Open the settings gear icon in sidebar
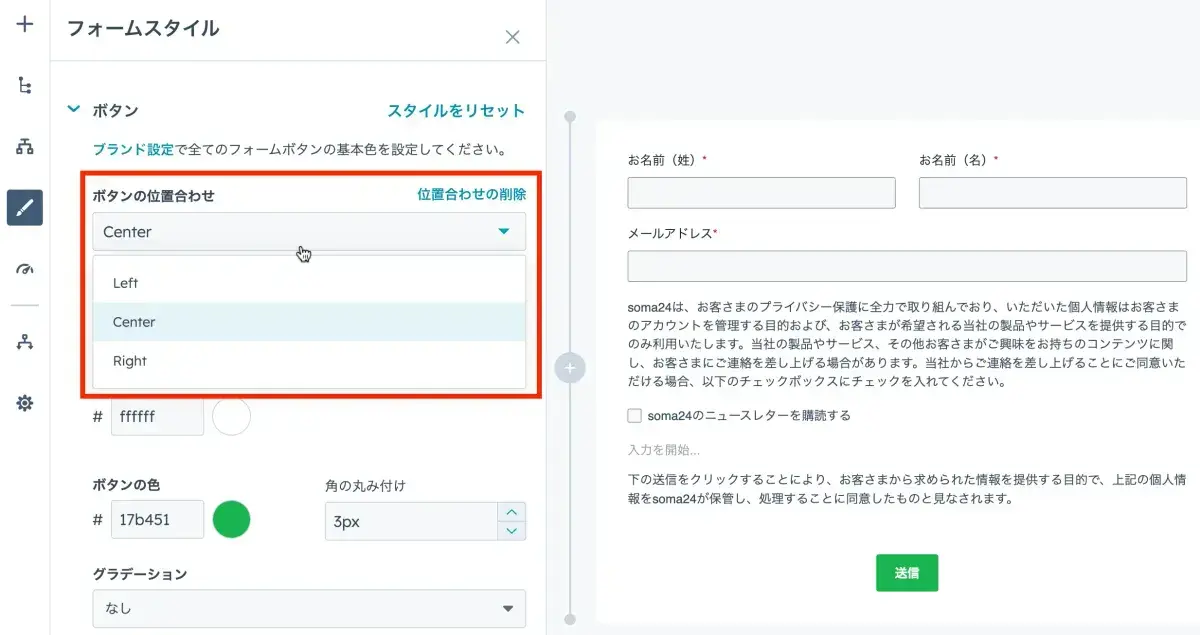 pos(25,403)
